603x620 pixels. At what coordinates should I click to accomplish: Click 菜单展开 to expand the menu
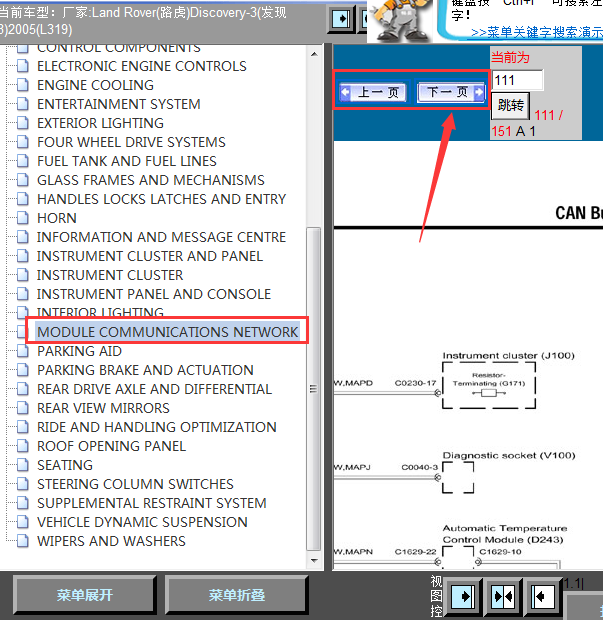(x=85, y=595)
